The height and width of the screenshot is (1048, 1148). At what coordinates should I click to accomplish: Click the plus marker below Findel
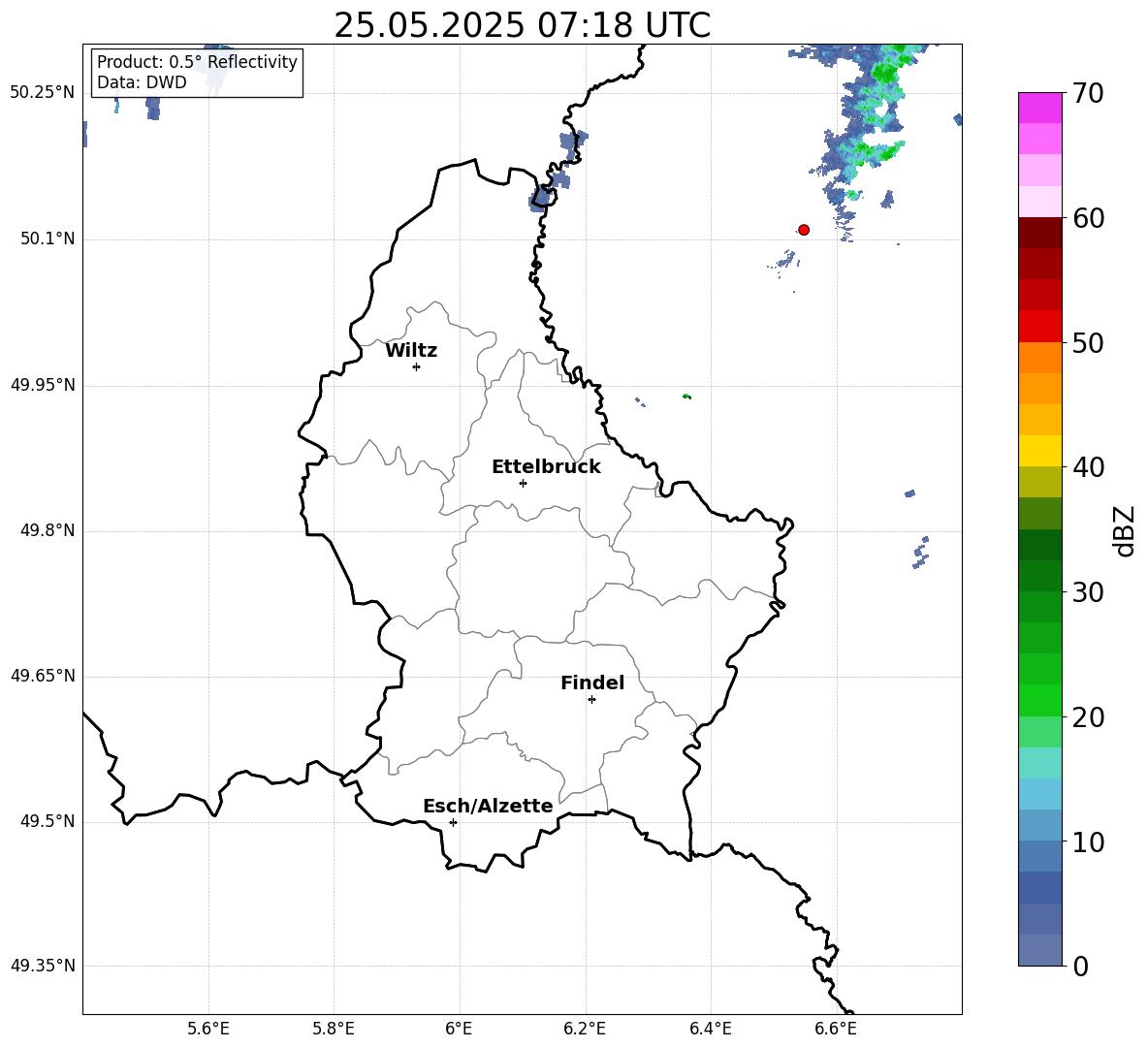click(591, 700)
